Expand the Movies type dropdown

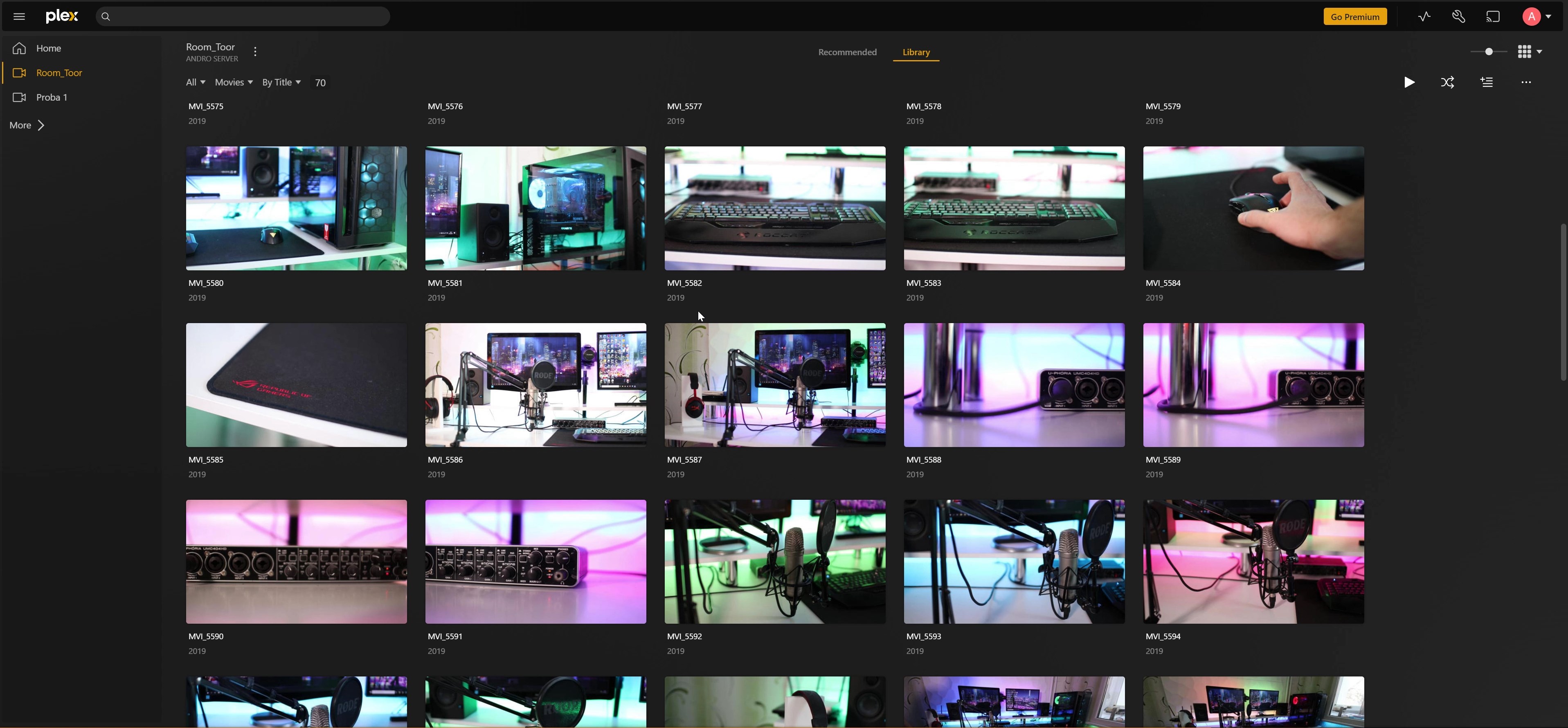(234, 82)
